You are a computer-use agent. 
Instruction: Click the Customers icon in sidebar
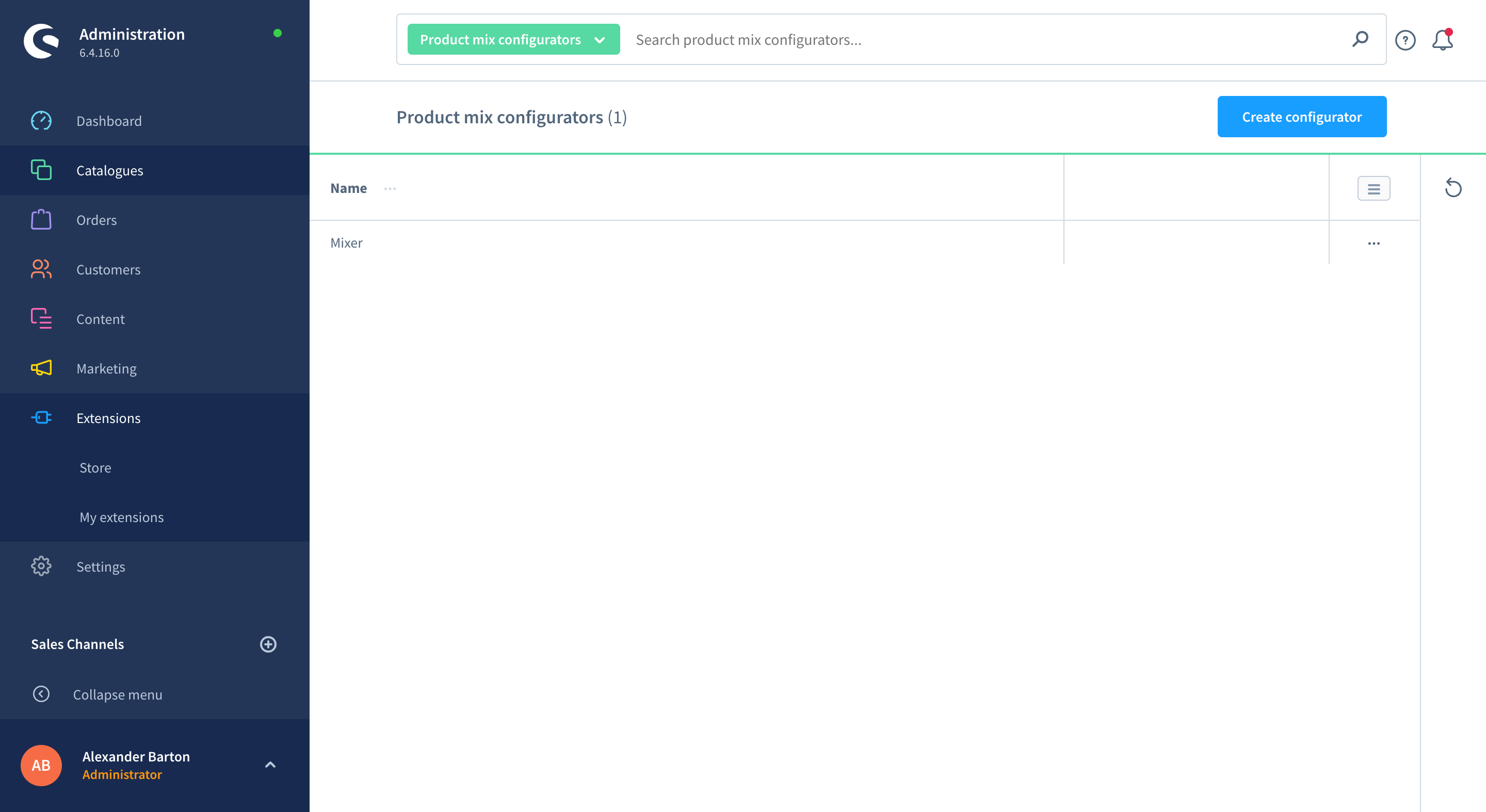(40, 269)
